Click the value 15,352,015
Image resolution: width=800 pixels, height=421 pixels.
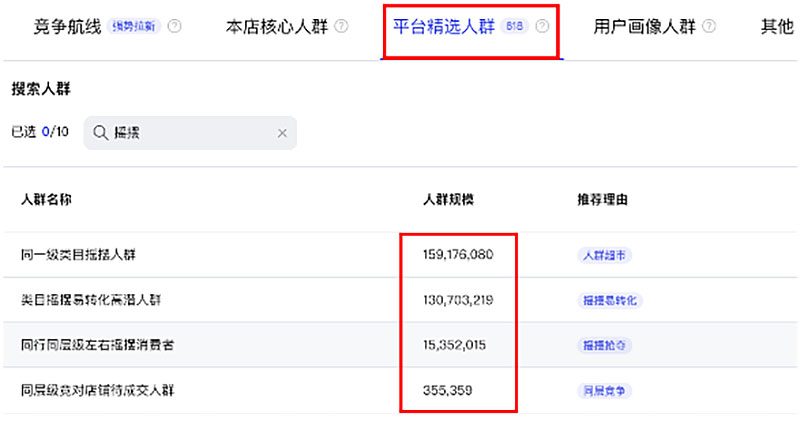pos(454,345)
